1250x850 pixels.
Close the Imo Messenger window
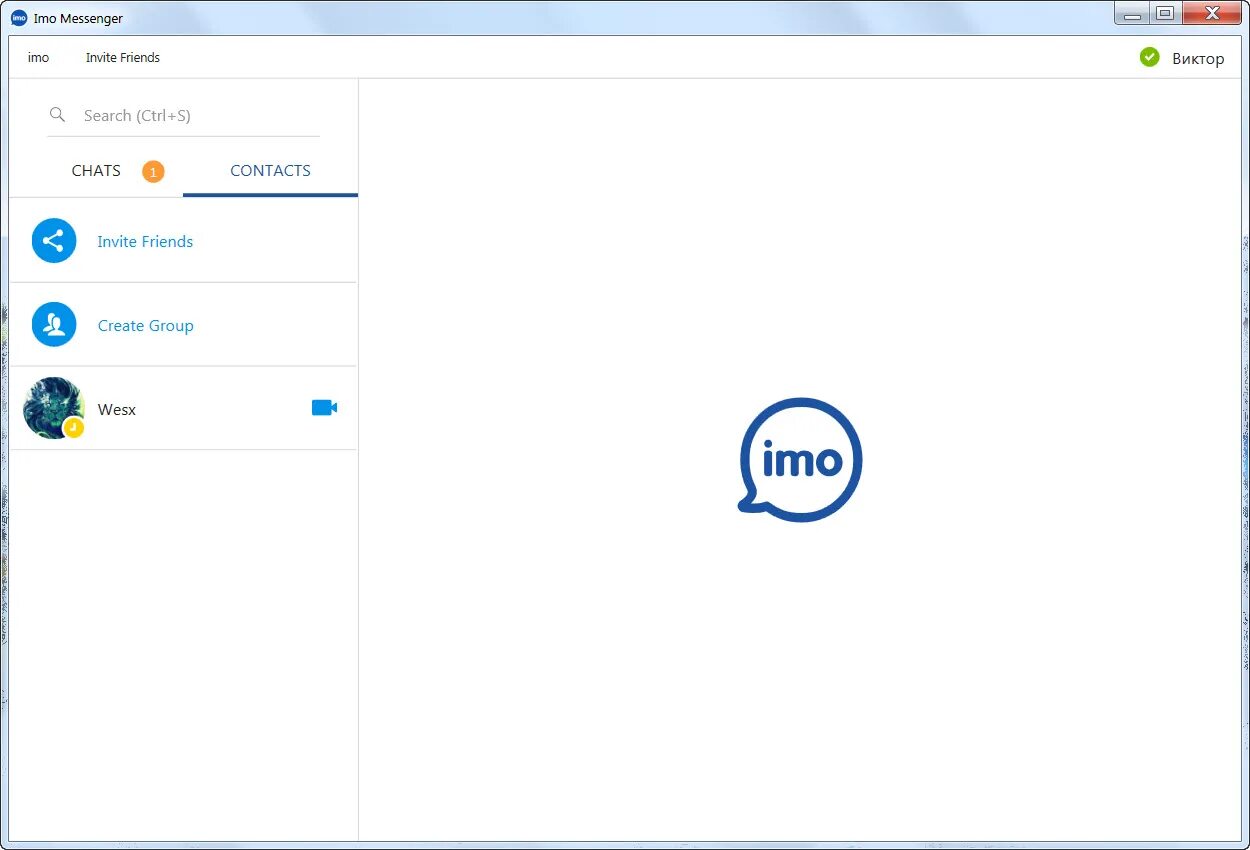tap(1212, 13)
